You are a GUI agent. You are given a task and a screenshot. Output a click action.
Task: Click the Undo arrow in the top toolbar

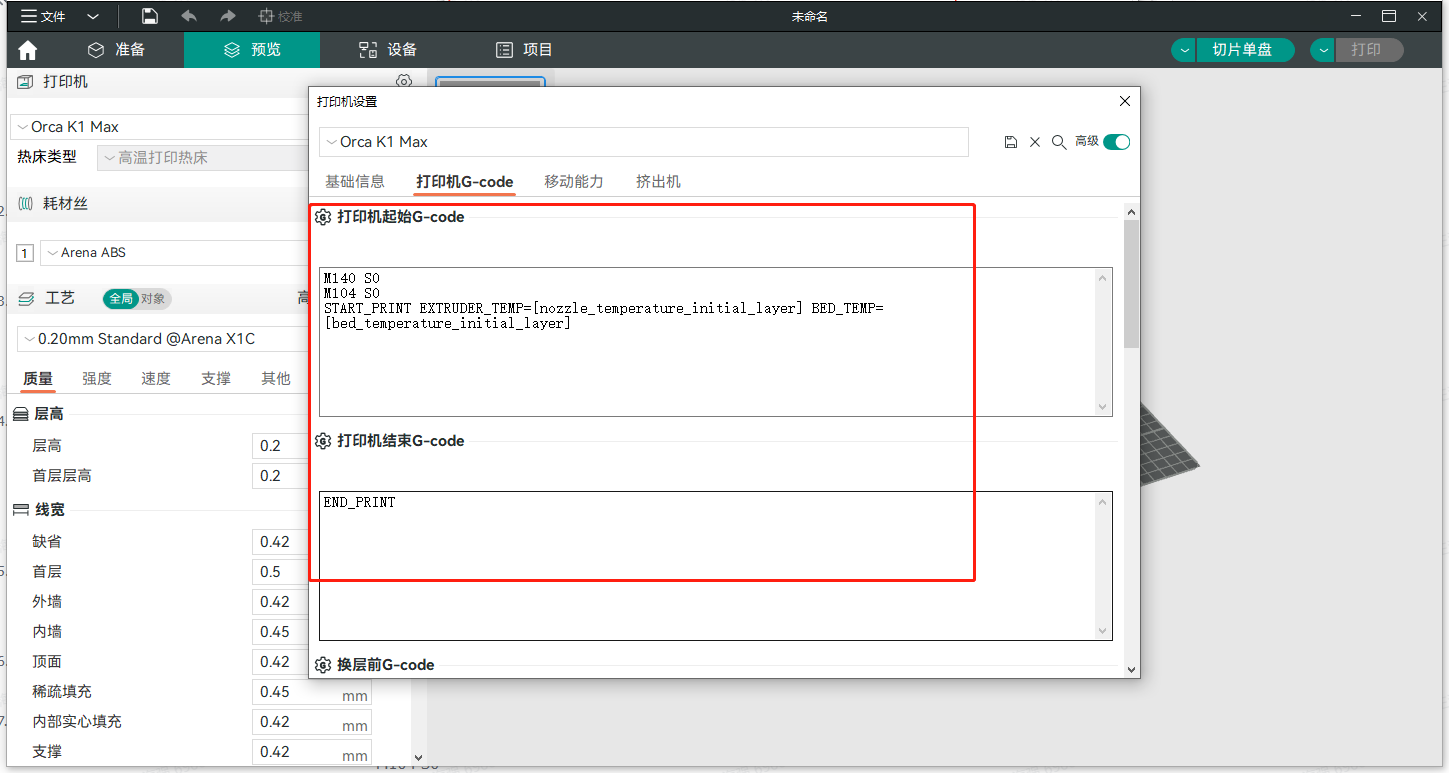[190, 16]
